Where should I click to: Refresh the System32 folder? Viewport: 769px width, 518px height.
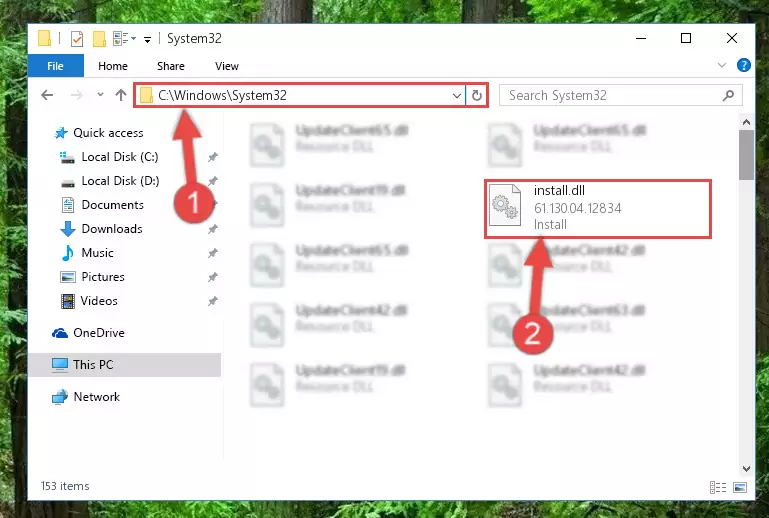coord(477,95)
